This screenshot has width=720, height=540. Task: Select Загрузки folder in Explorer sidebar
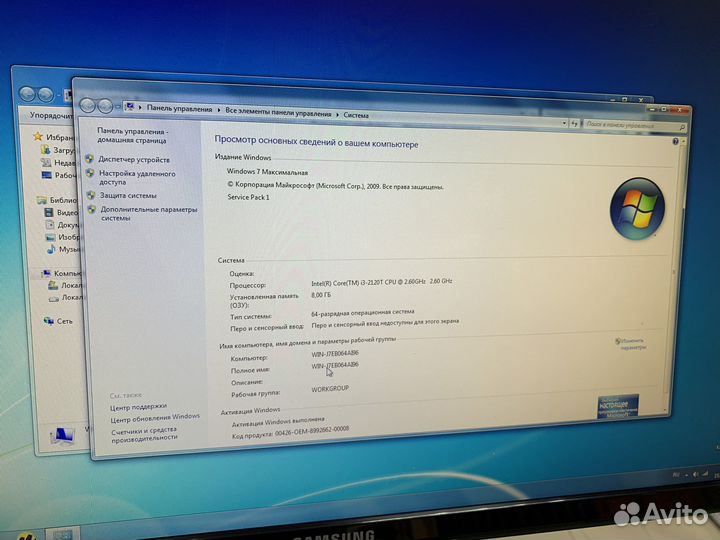(x=64, y=150)
